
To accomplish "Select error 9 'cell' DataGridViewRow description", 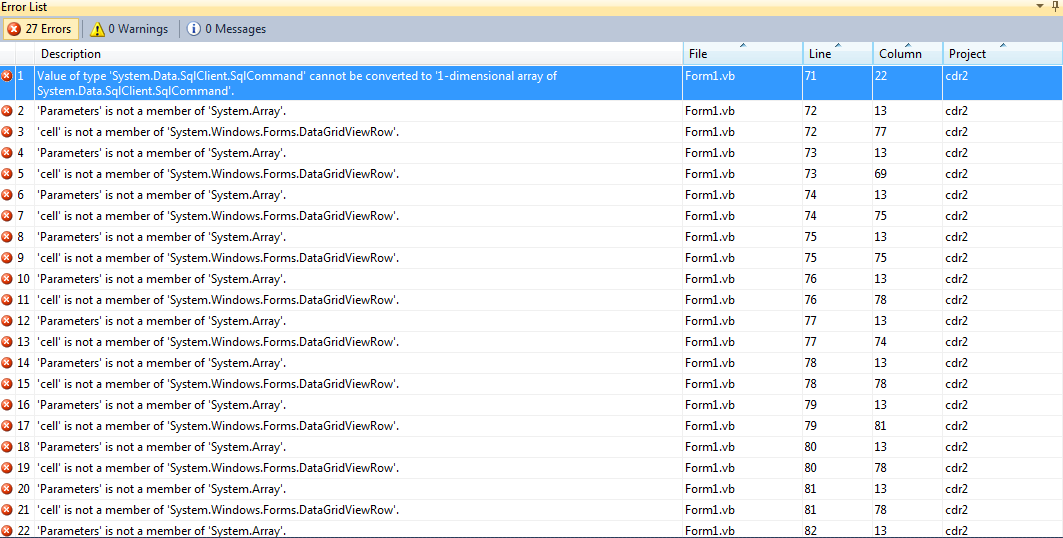I will [218, 257].
